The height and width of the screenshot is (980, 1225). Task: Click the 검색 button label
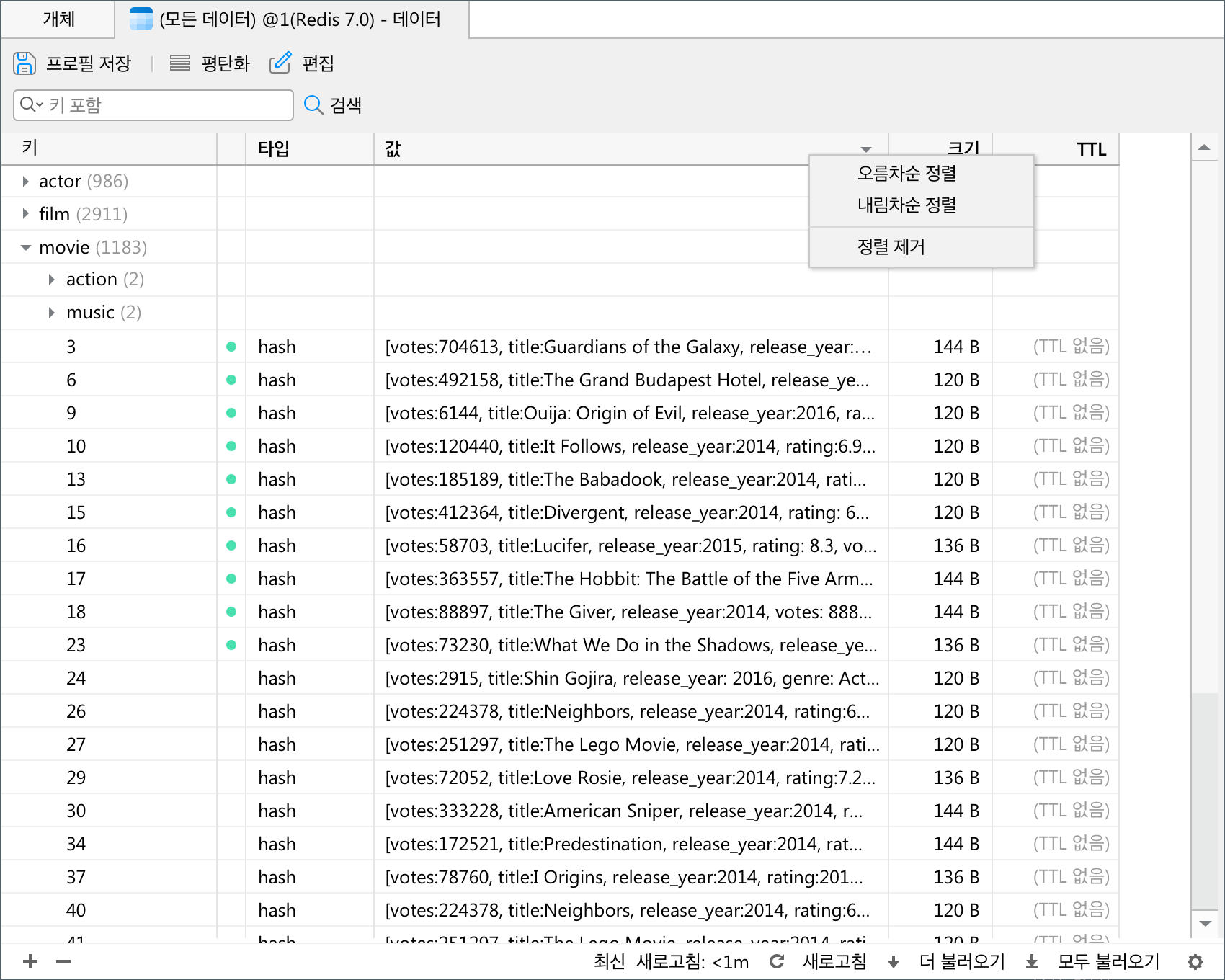pos(345,105)
